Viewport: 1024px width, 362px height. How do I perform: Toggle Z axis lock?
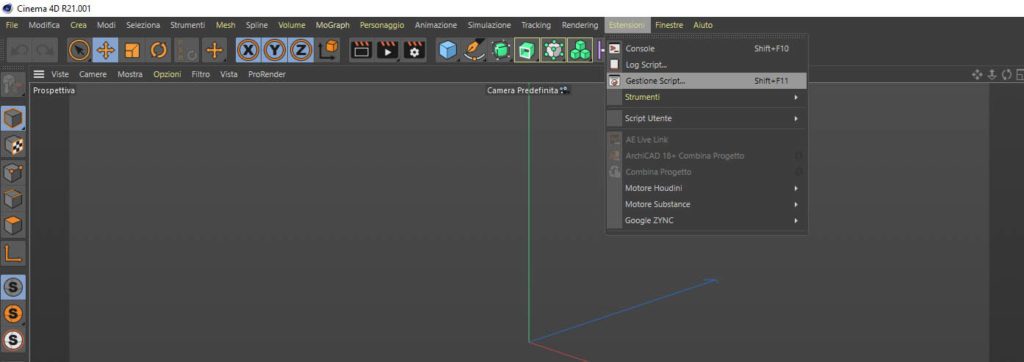pos(300,50)
